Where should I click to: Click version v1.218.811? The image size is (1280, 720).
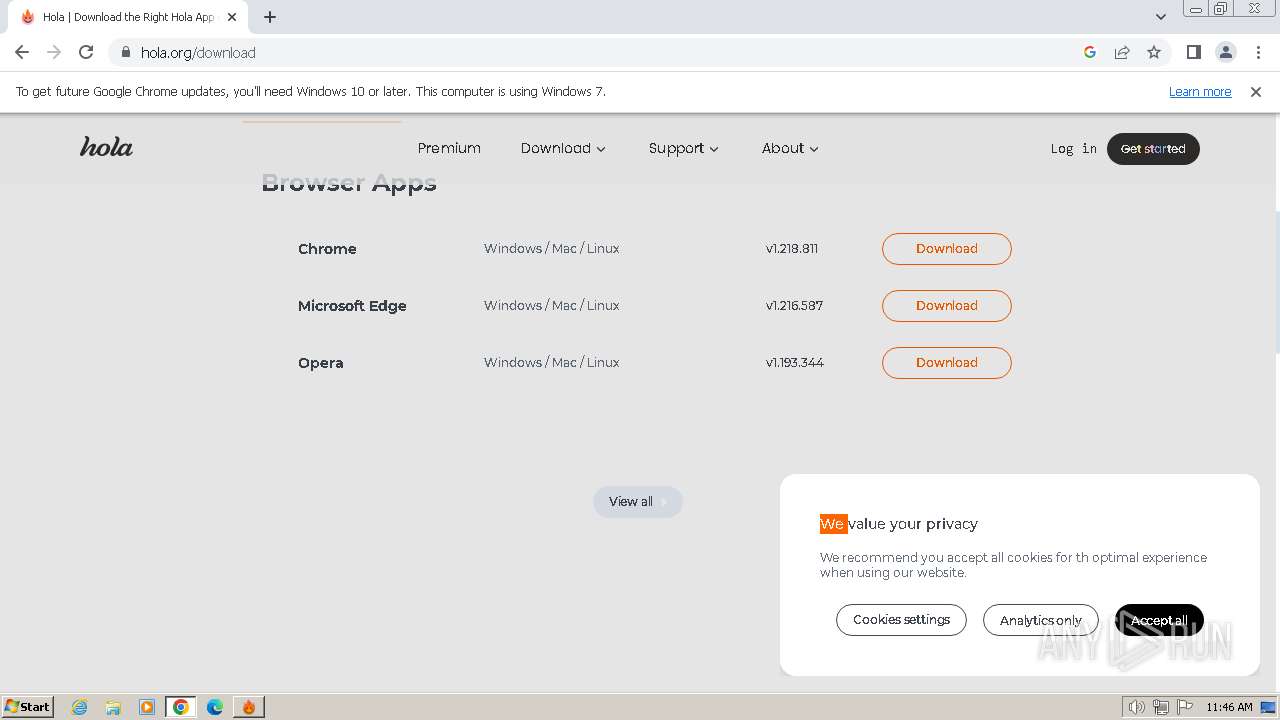click(792, 248)
